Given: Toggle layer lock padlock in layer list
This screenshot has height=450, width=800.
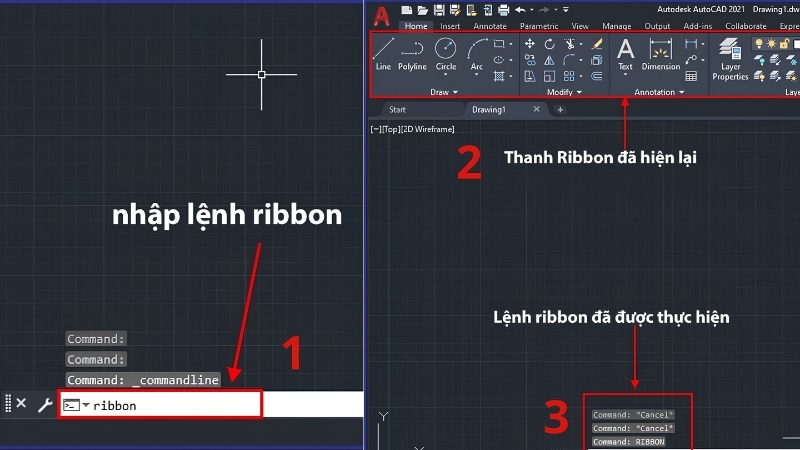Looking at the screenshot, I should (784, 44).
